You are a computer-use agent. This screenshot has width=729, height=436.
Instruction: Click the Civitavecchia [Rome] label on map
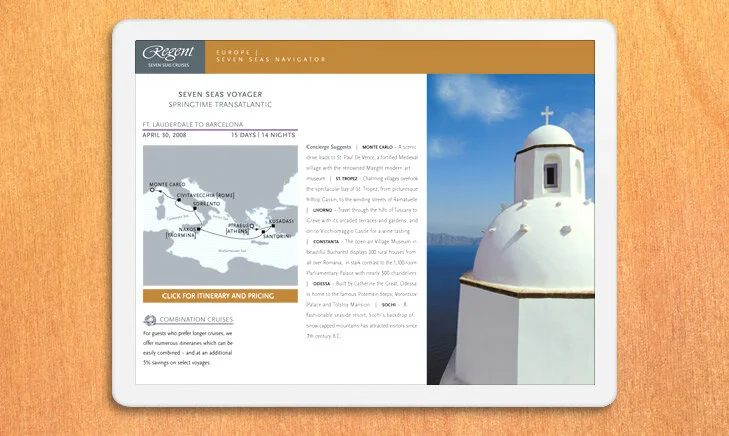[205, 196]
